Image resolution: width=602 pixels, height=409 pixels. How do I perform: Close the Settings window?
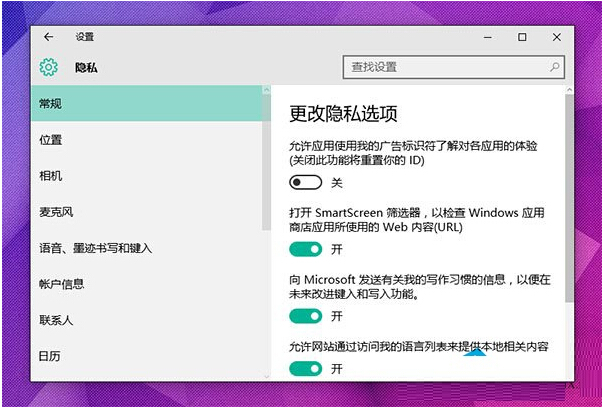pos(557,37)
